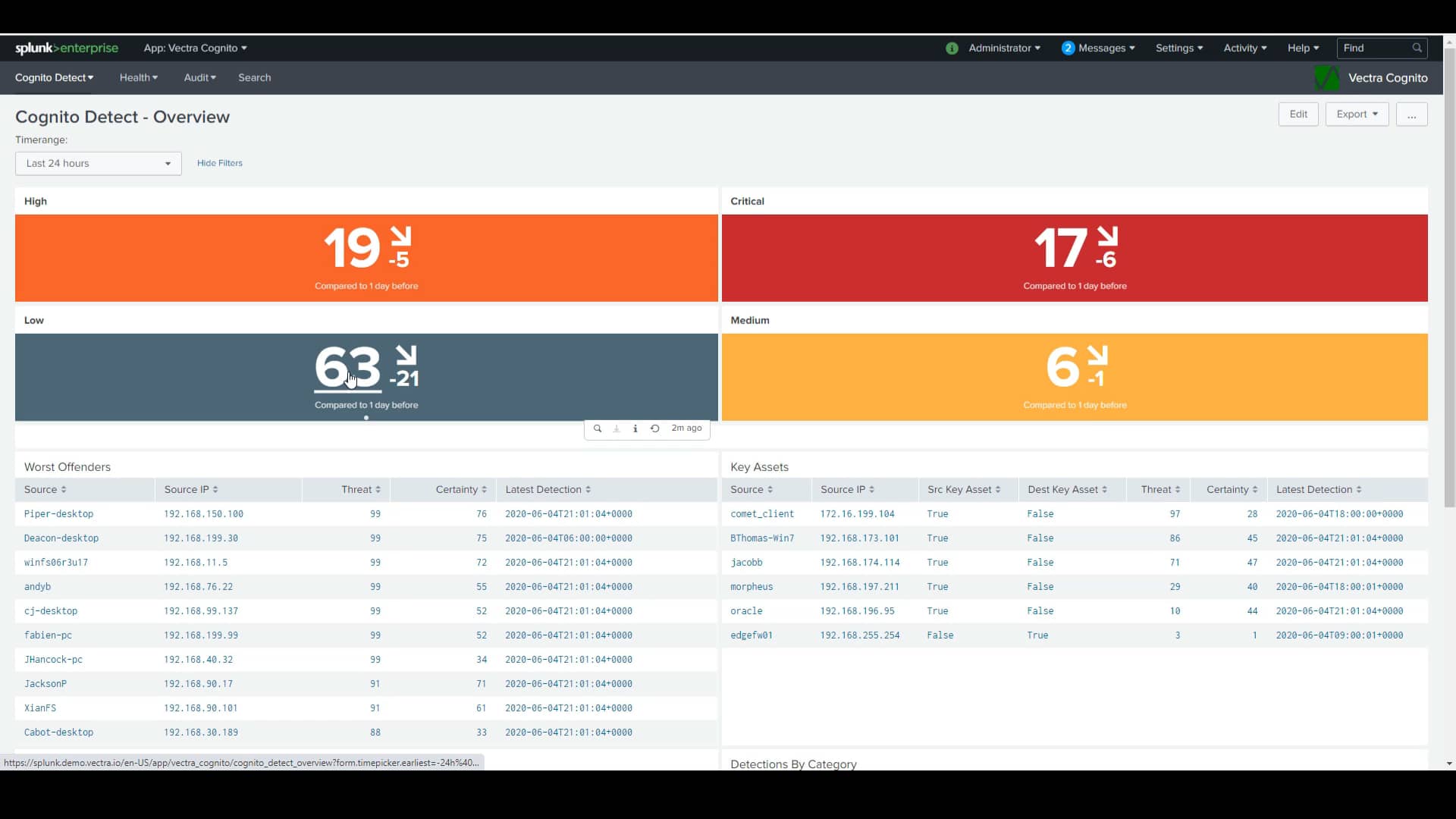Select the Search menu tab
1456x819 pixels.
[254, 77]
